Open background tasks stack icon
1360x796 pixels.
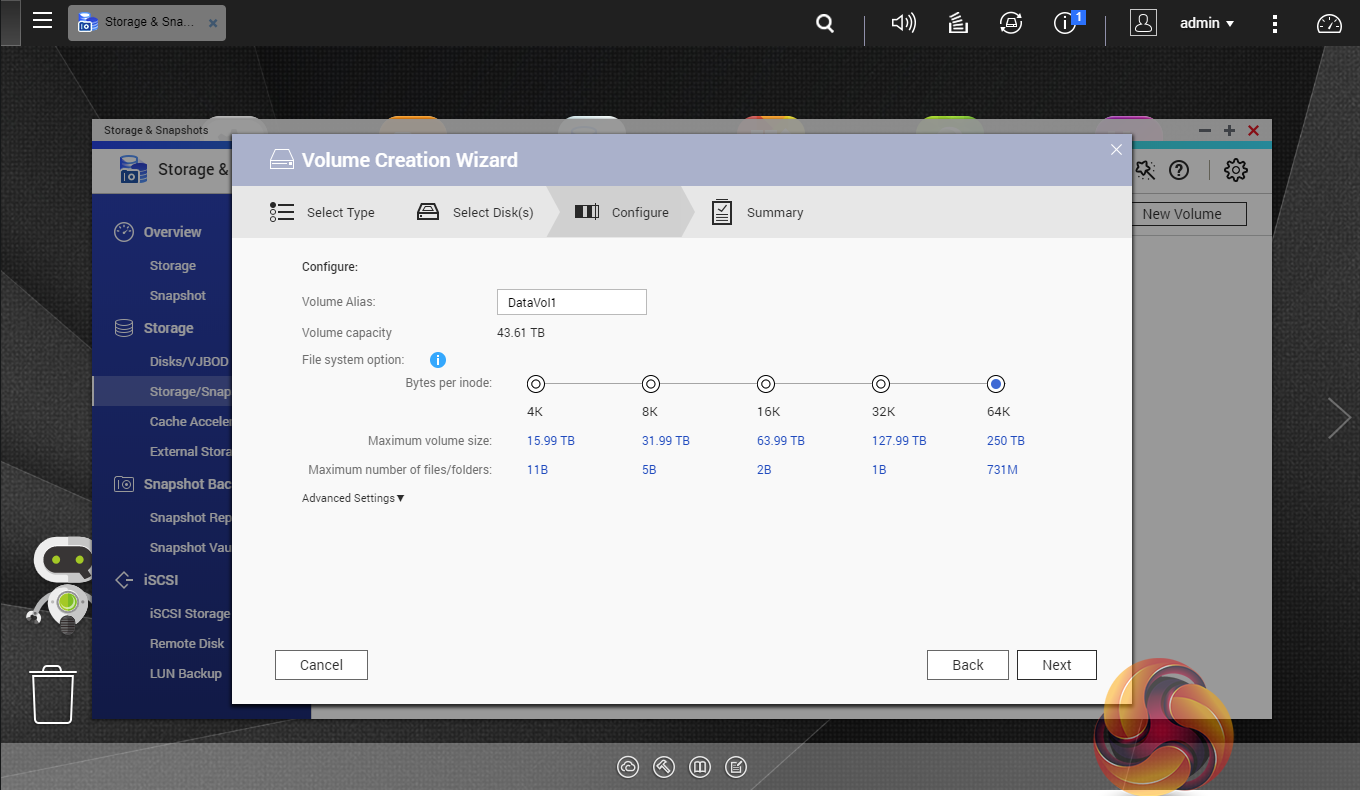tap(958, 23)
